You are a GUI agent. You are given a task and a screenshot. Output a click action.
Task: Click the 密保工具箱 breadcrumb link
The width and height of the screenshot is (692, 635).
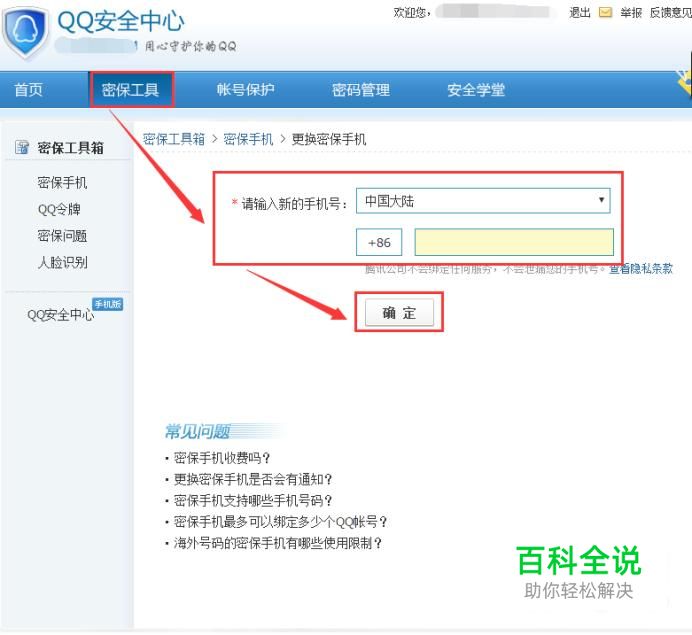174,139
